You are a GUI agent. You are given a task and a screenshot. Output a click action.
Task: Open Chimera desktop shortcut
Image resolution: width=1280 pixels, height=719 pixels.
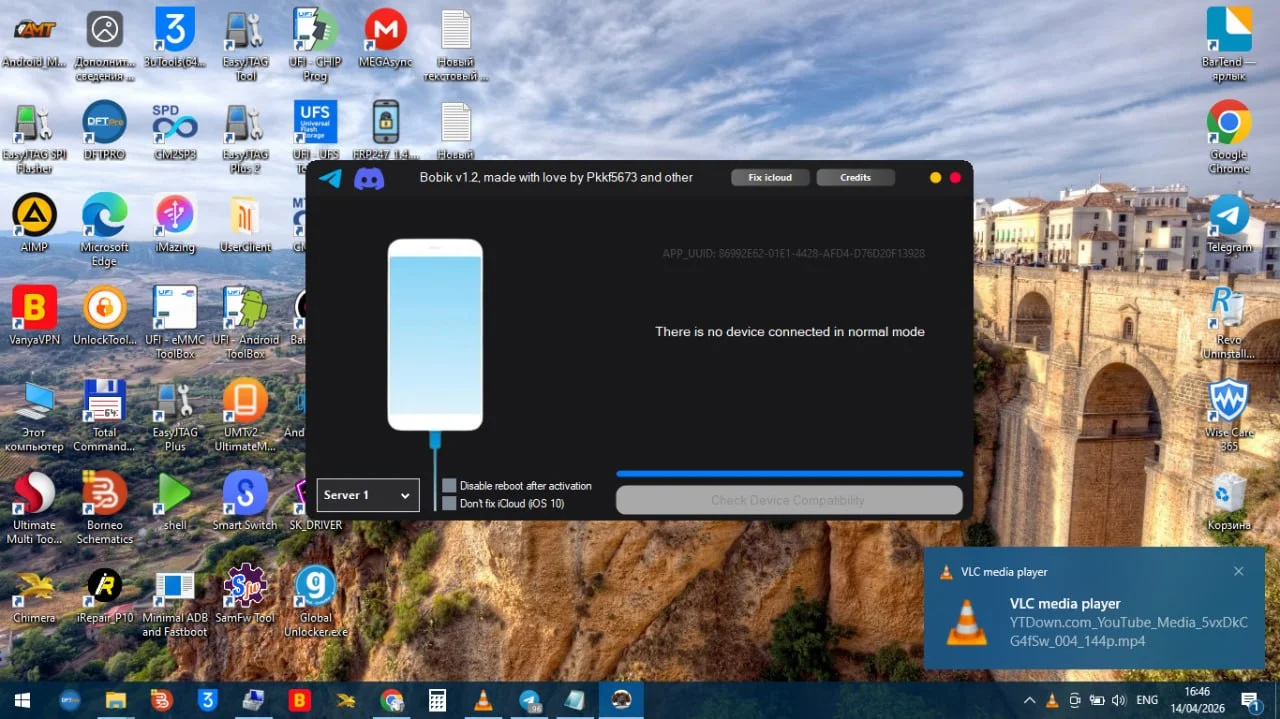point(35,594)
